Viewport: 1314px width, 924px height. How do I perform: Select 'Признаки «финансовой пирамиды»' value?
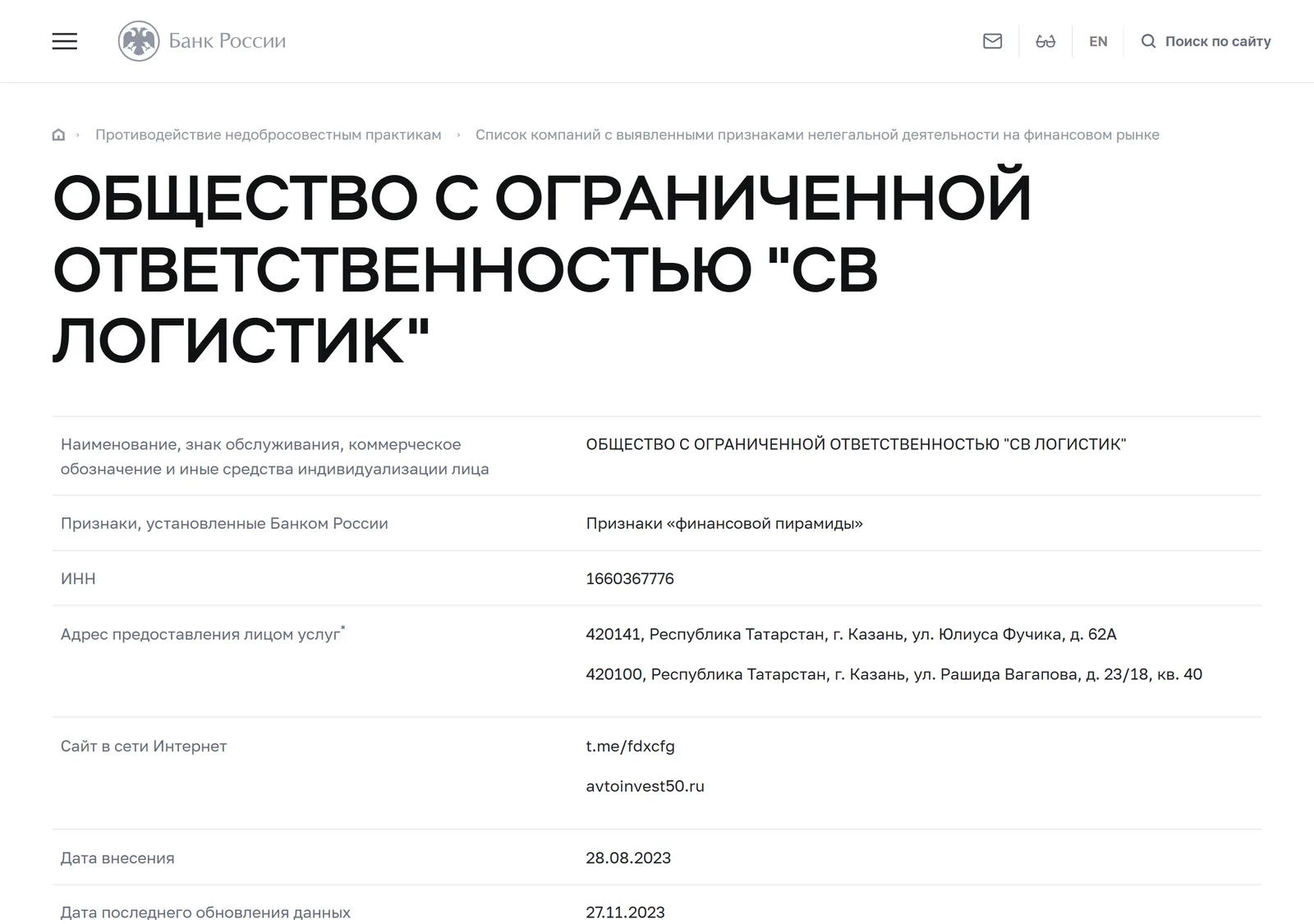tap(724, 523)
